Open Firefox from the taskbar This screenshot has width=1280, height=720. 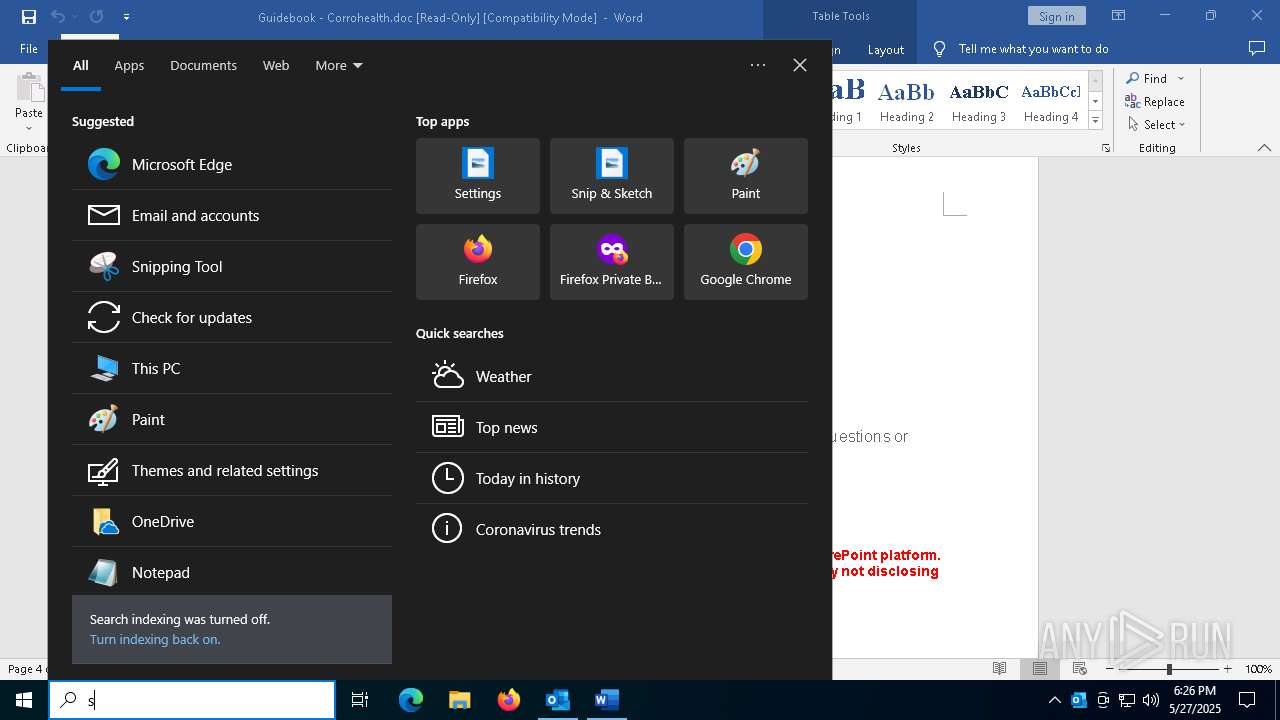pos(508,700)
